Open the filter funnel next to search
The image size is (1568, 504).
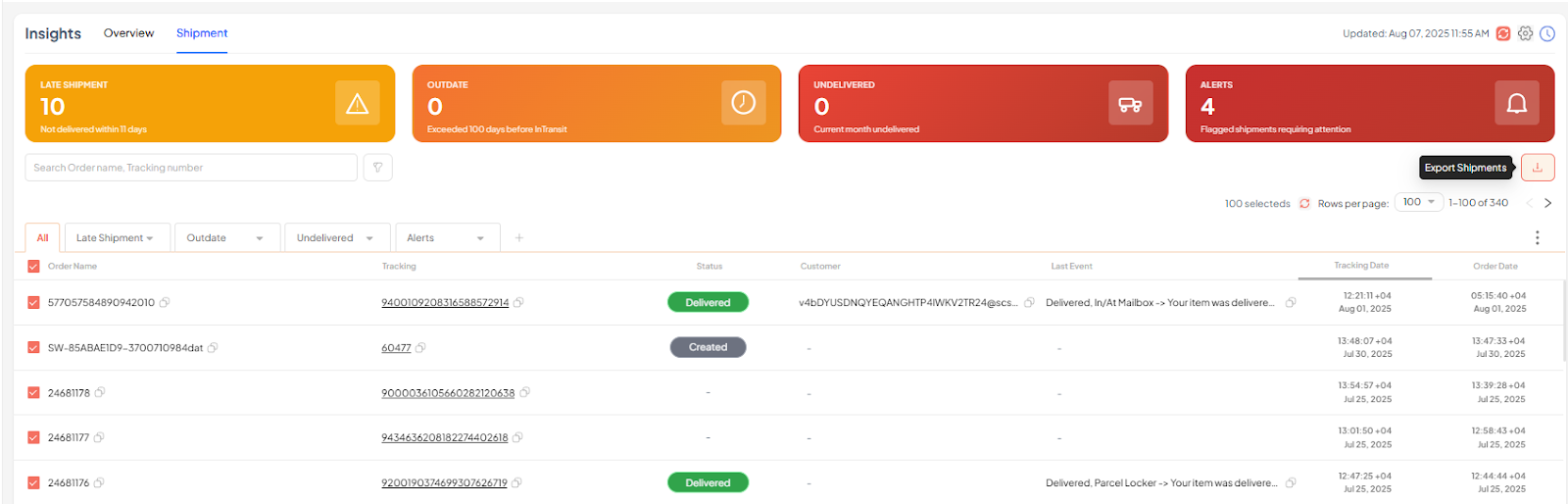click(x=377, y=168)
